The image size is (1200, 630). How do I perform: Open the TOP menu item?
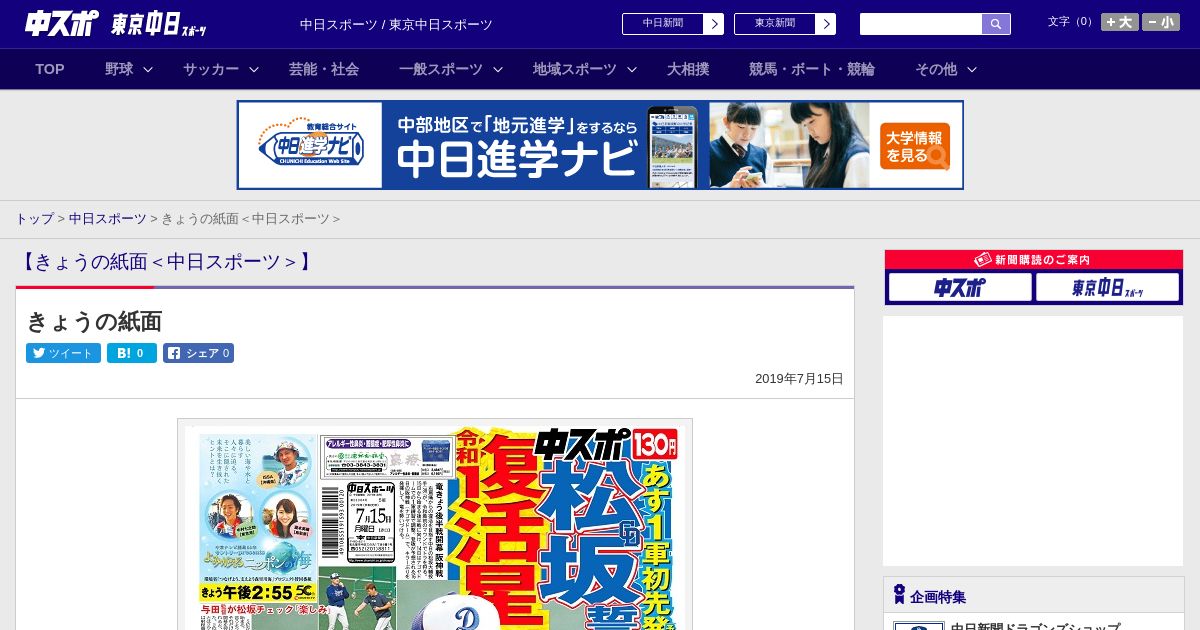pos(50,69)
